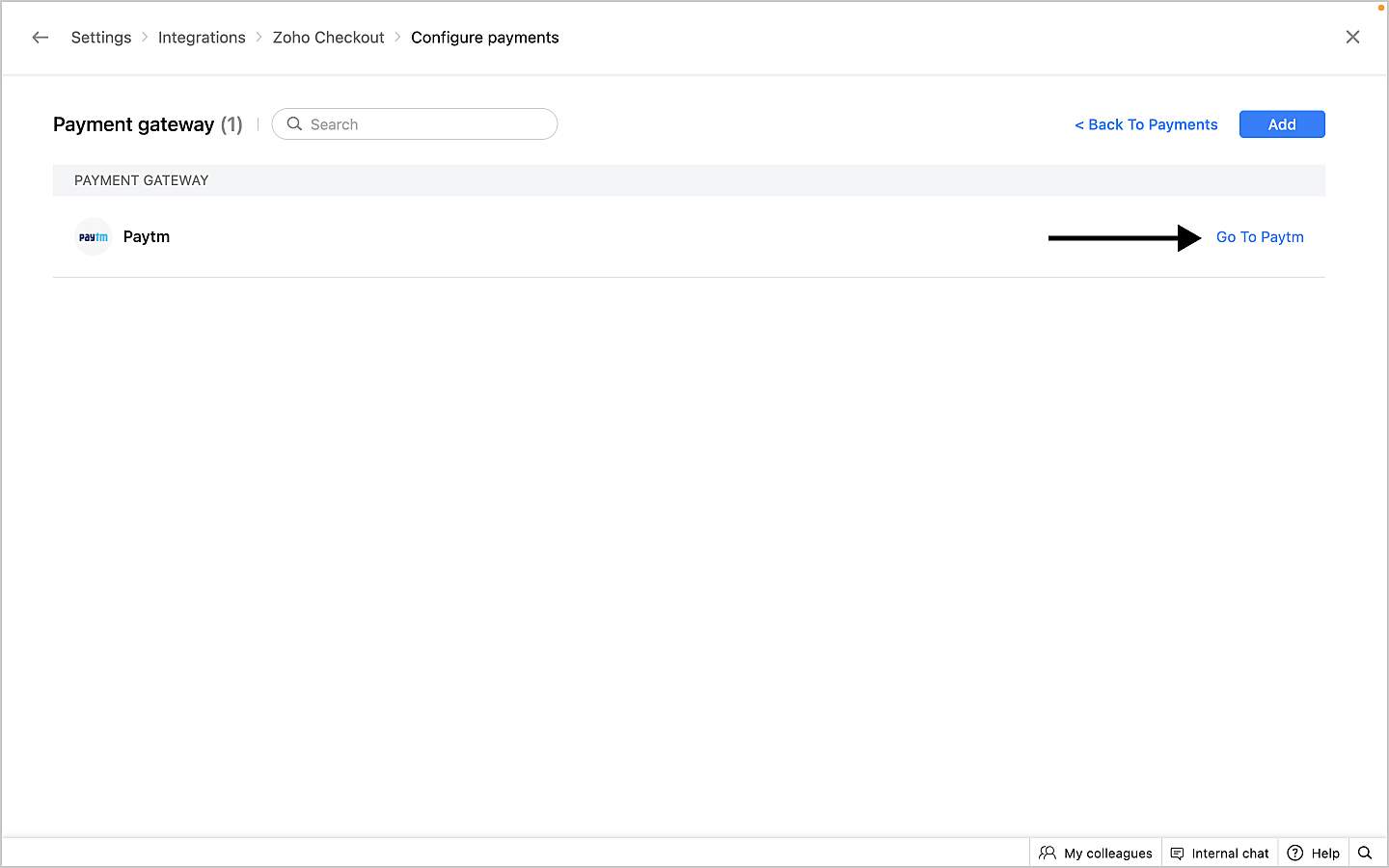This screenshot has width=1389, height=868.
Task: Click the PAYMENT GATEWAY column header
Action: 142,180
